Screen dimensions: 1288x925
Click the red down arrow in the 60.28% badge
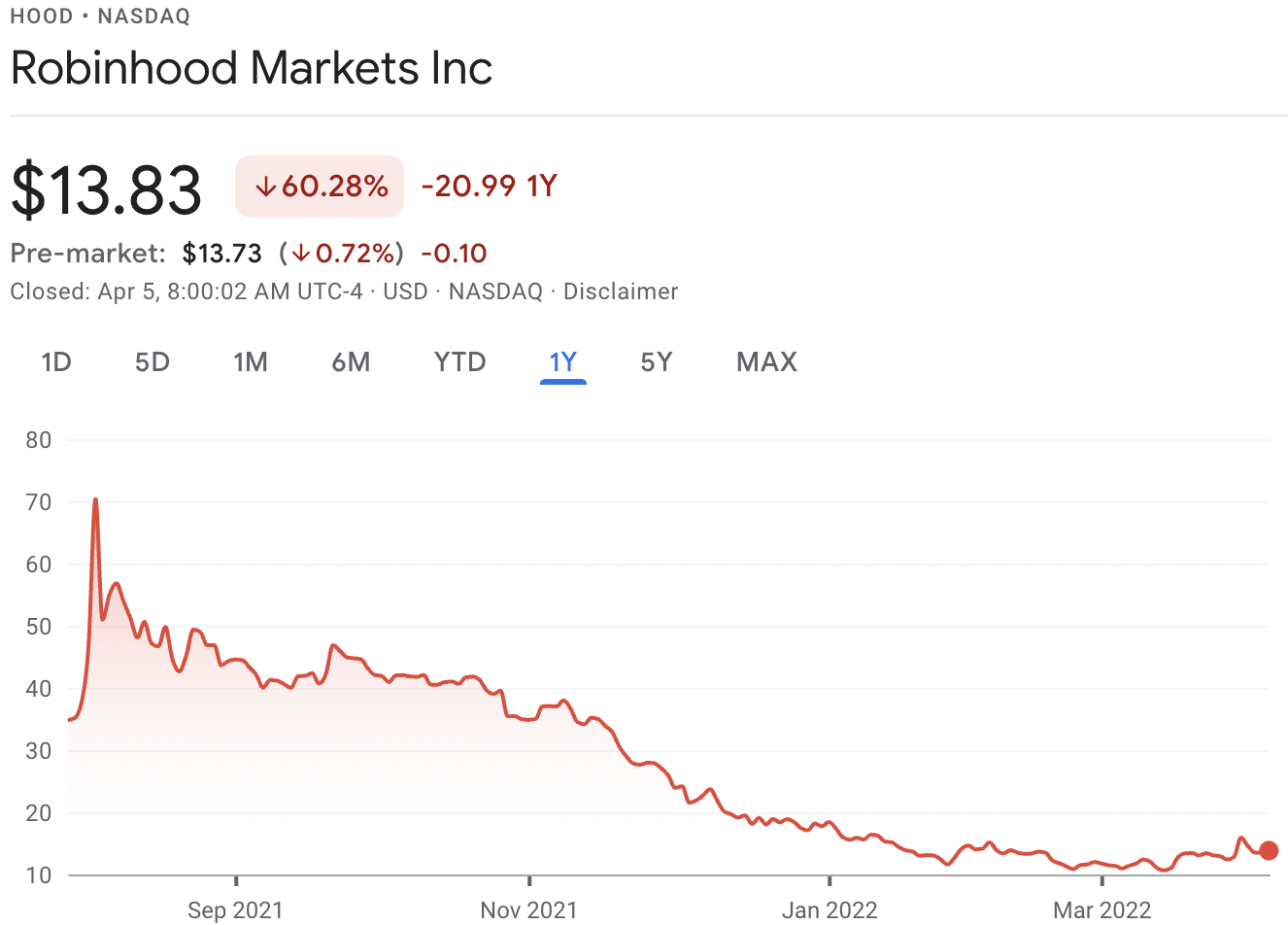(266, 186)
